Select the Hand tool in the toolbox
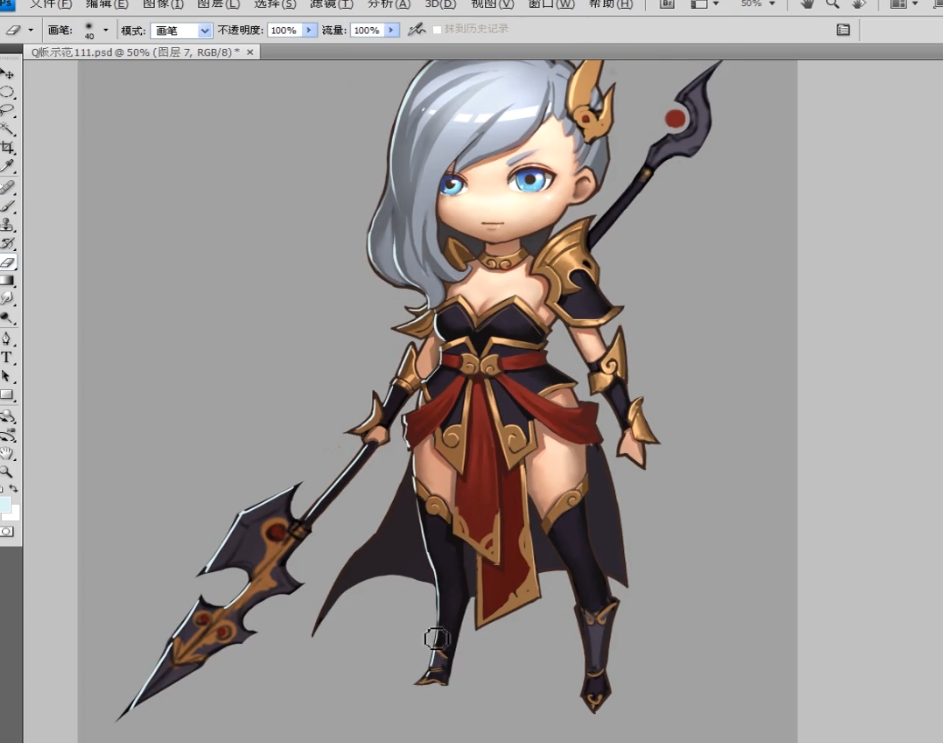 (7, 453)
